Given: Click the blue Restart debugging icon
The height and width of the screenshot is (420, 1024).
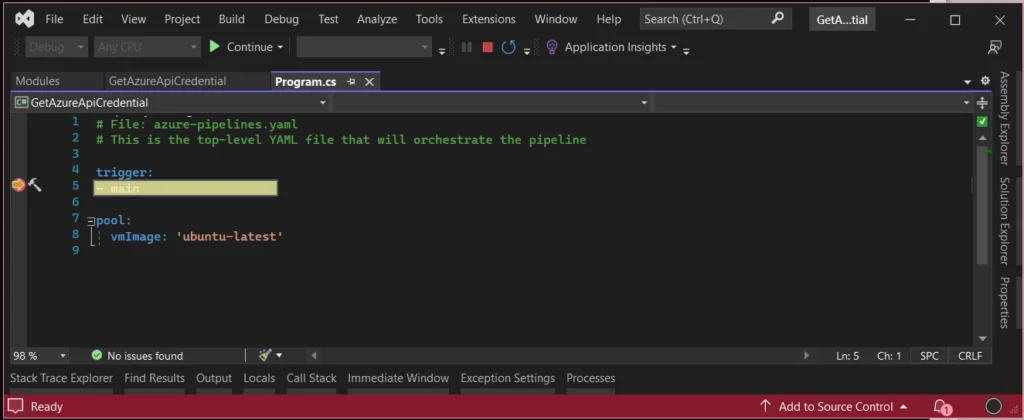Looking at the screenshot, I should 508,47.
